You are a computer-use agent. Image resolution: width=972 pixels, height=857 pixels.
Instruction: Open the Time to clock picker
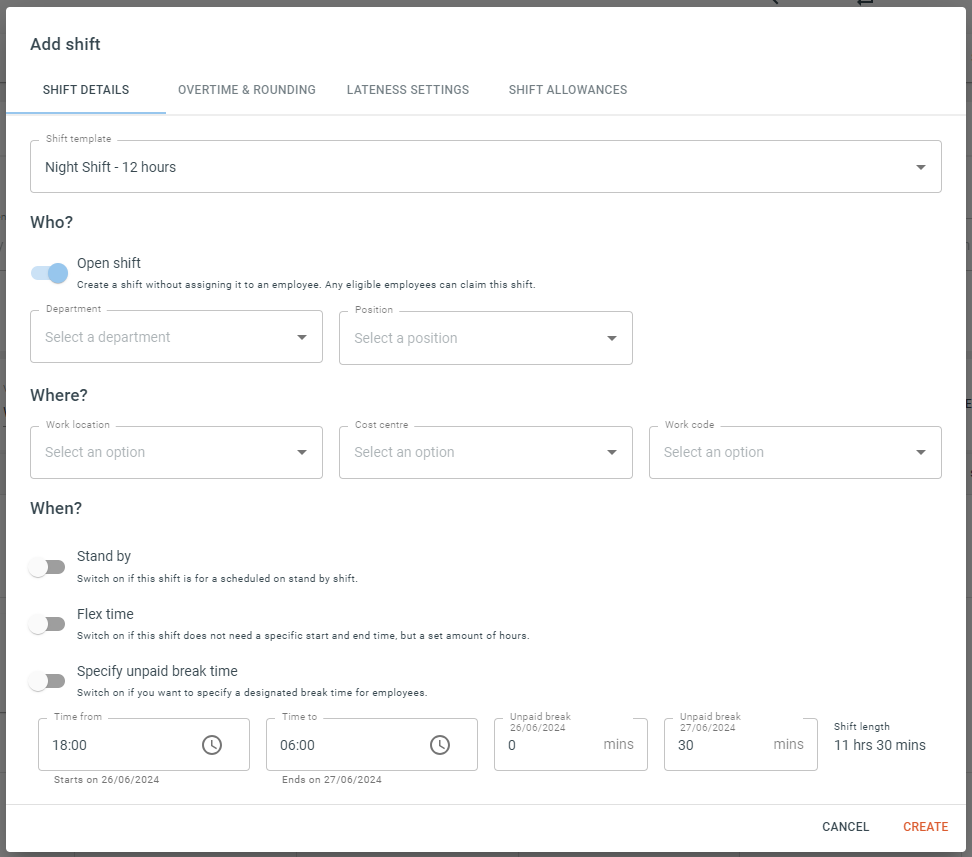tap(440, 745)
